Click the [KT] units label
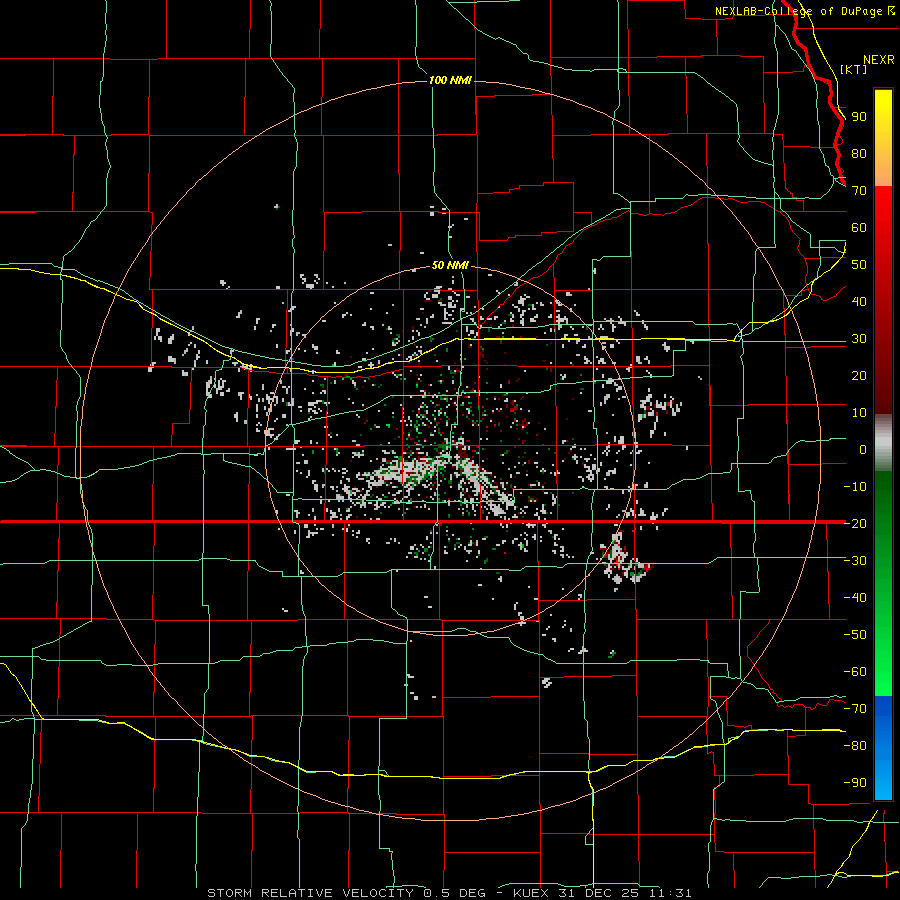The image size is (900, 900). 853,69
